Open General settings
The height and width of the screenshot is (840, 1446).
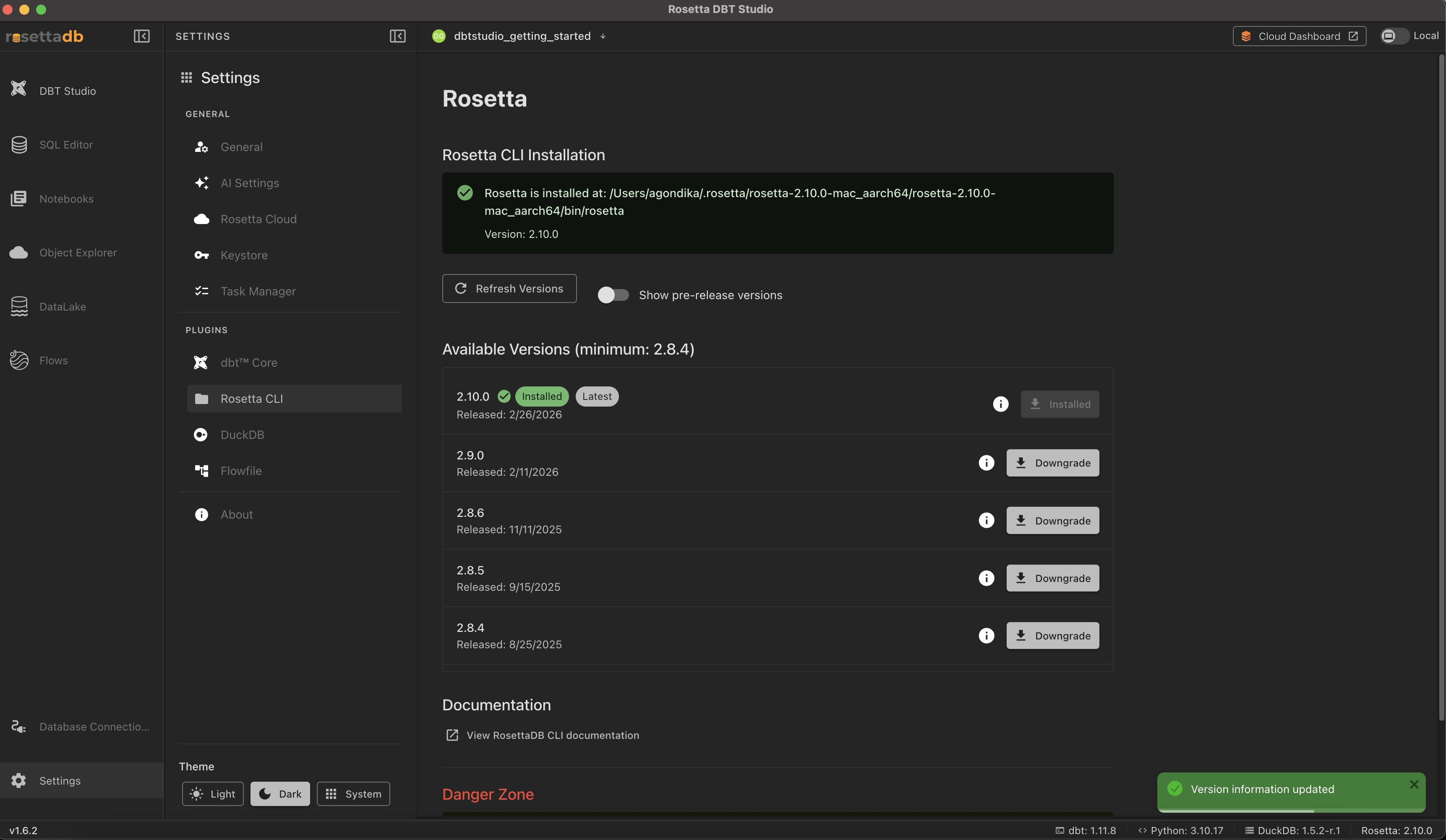295,147
